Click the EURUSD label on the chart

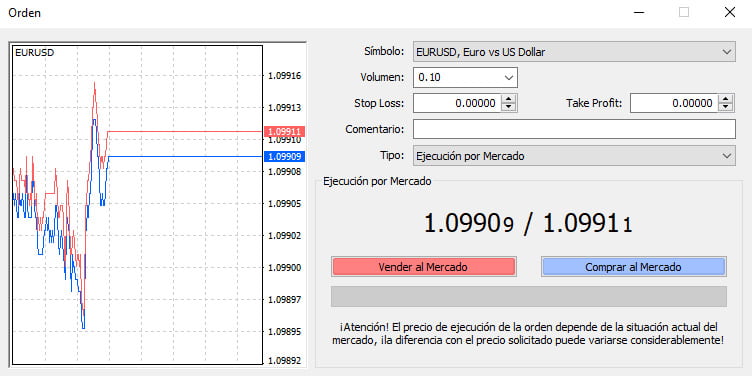pos(35,53)
